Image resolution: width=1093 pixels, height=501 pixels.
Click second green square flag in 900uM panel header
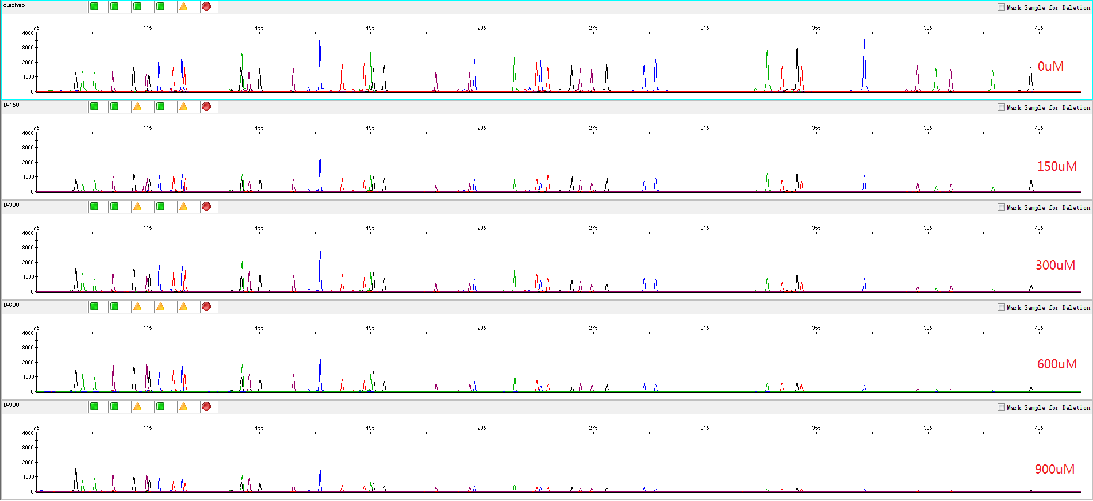tap(114, 406)
